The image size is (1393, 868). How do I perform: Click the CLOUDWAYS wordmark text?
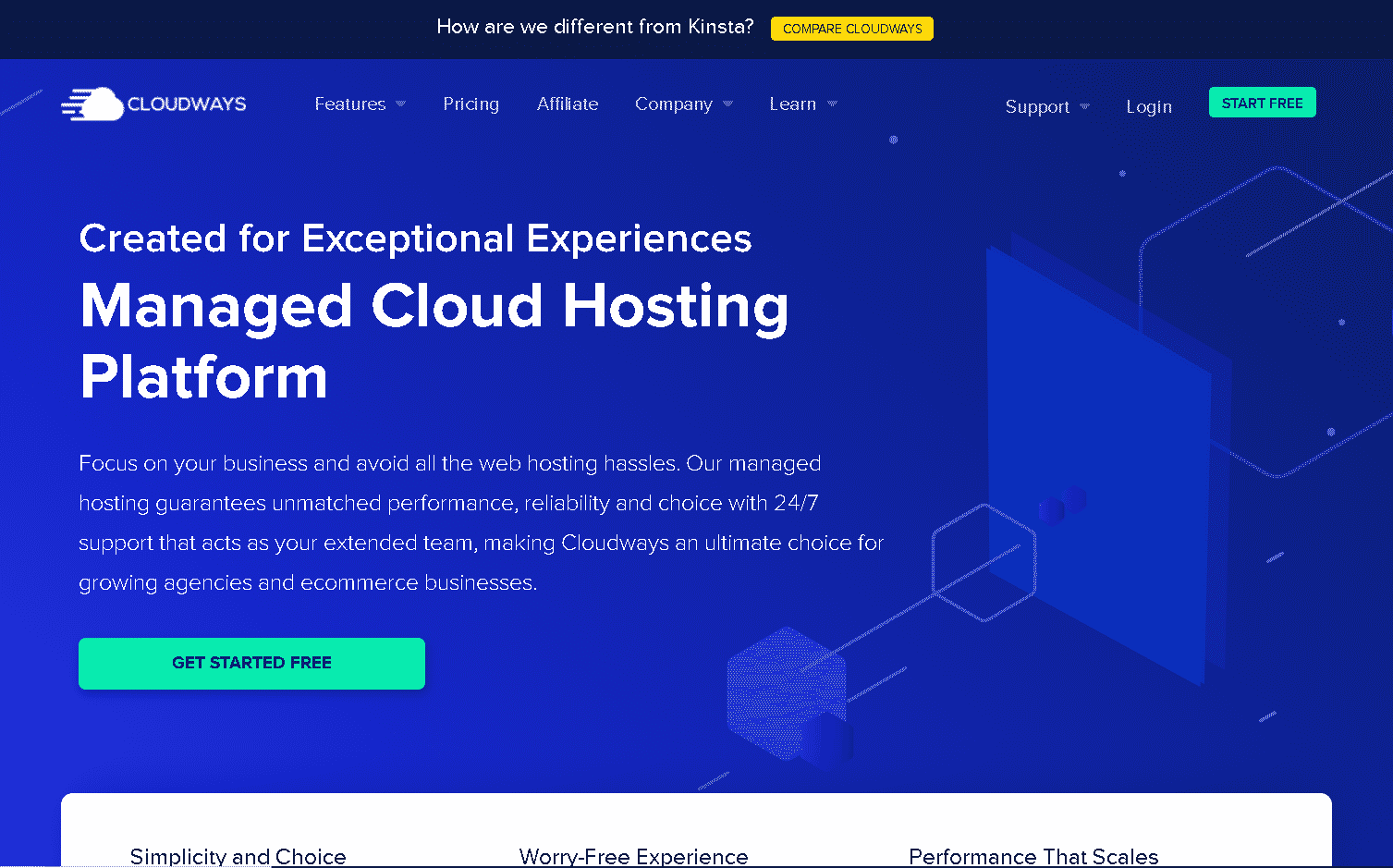coord(187,104)
